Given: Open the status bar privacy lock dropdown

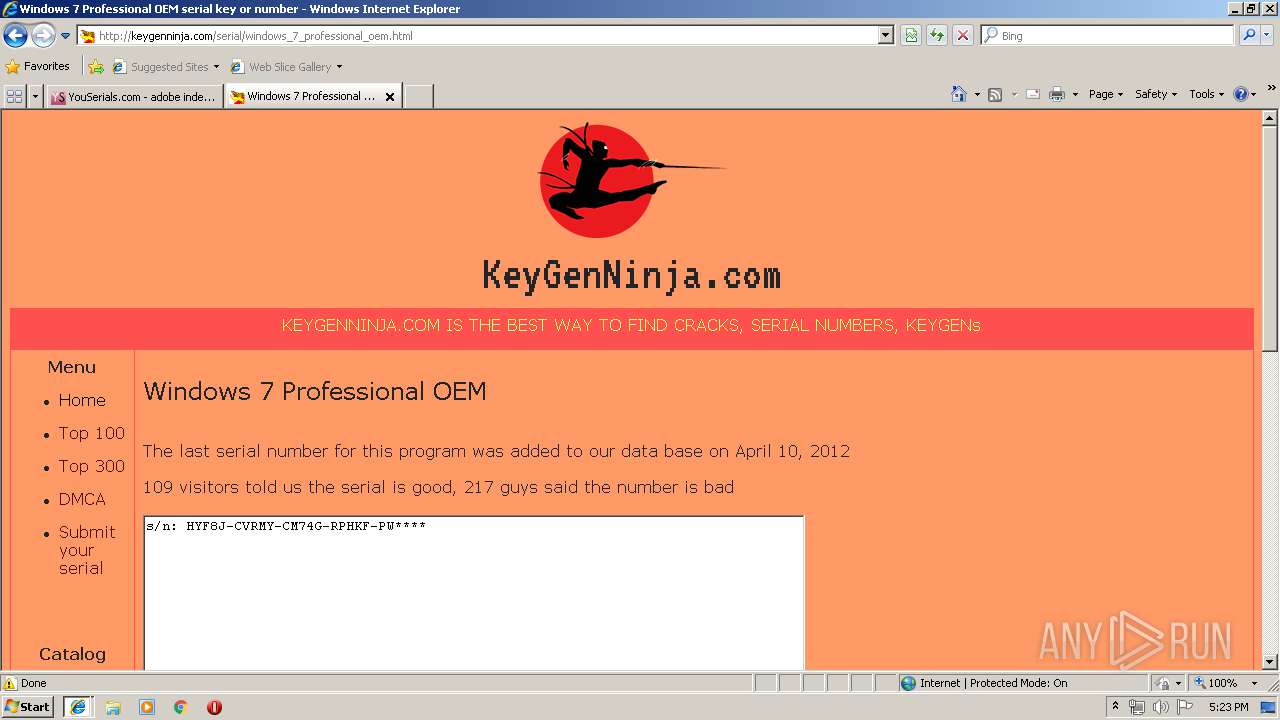Looking at the screenshot, I should (x=1168, y=684).
